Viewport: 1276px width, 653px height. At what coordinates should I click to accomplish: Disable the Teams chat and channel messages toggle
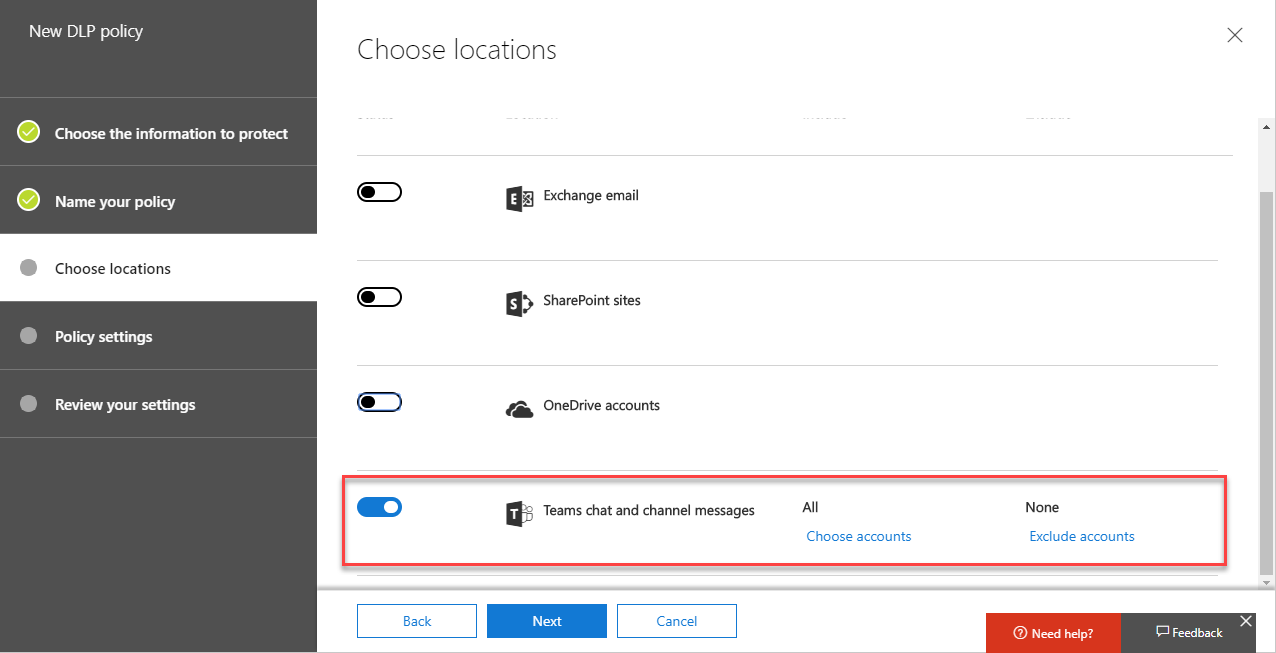(379, 507)
